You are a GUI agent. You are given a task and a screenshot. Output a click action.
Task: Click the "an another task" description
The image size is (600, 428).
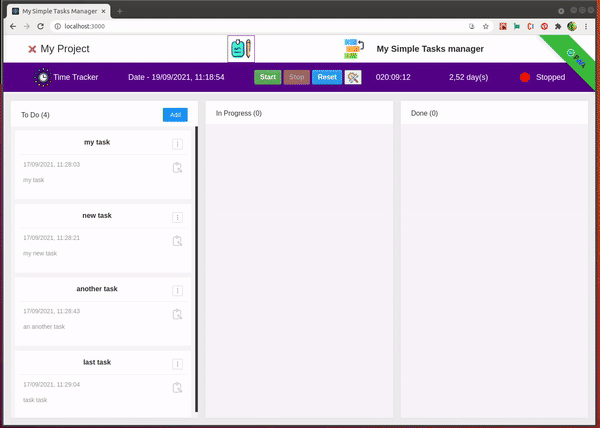(44, 327)
